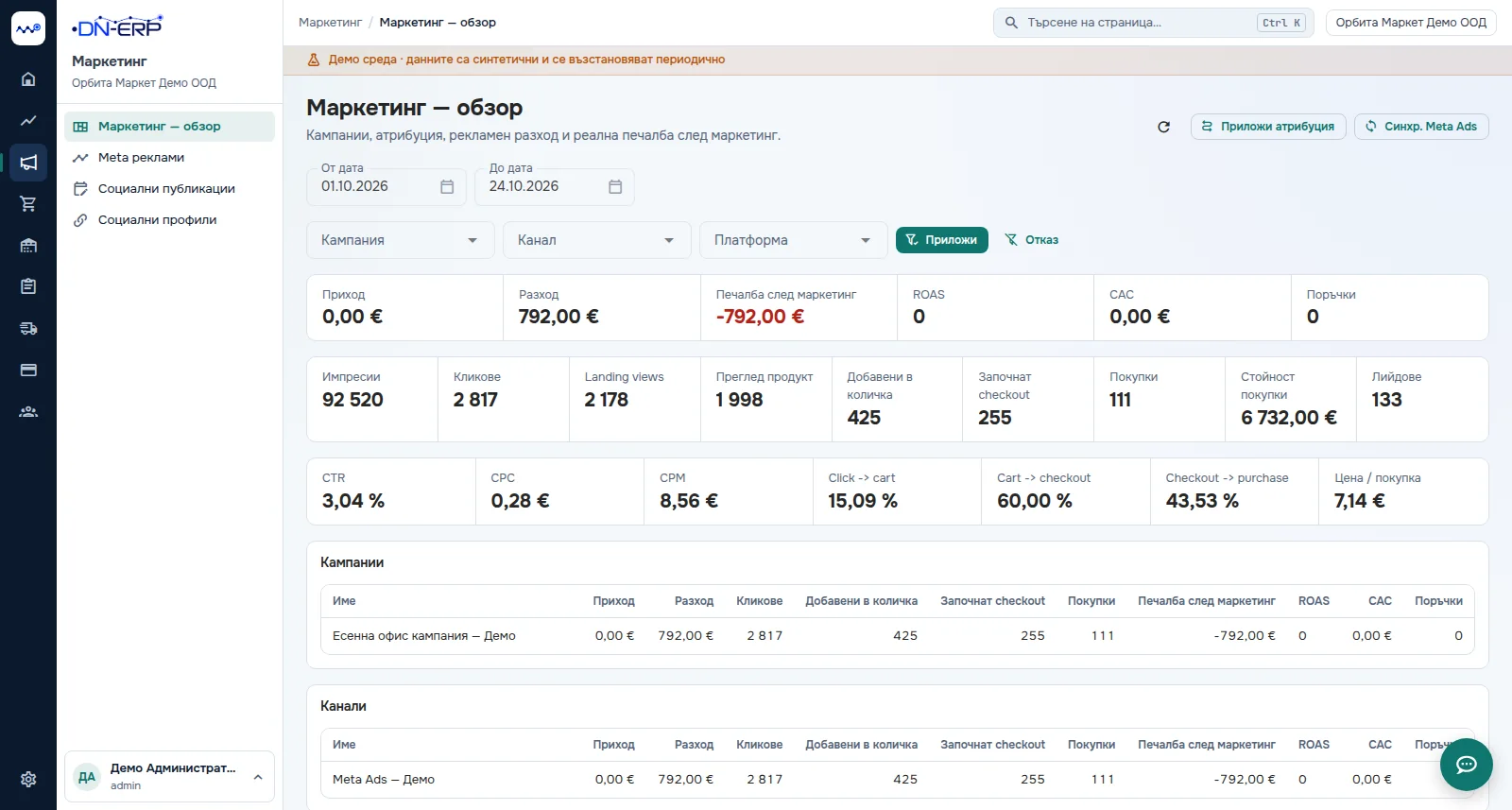
Task: Open the home icon in left rail
Action: (x=28, y=79)
